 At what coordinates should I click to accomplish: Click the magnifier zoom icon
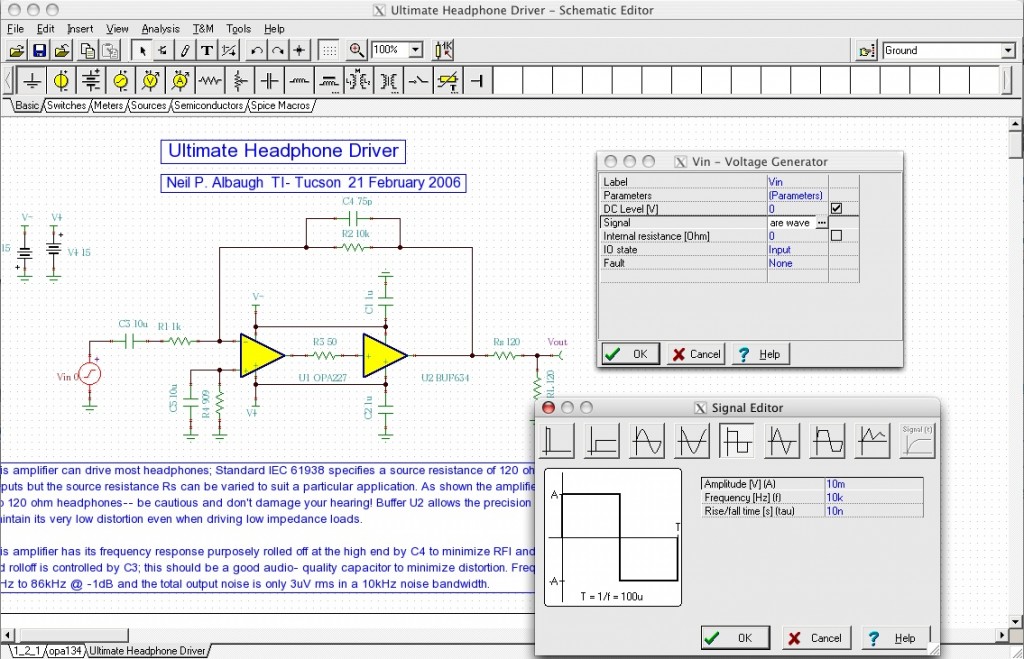click(357, 50)
